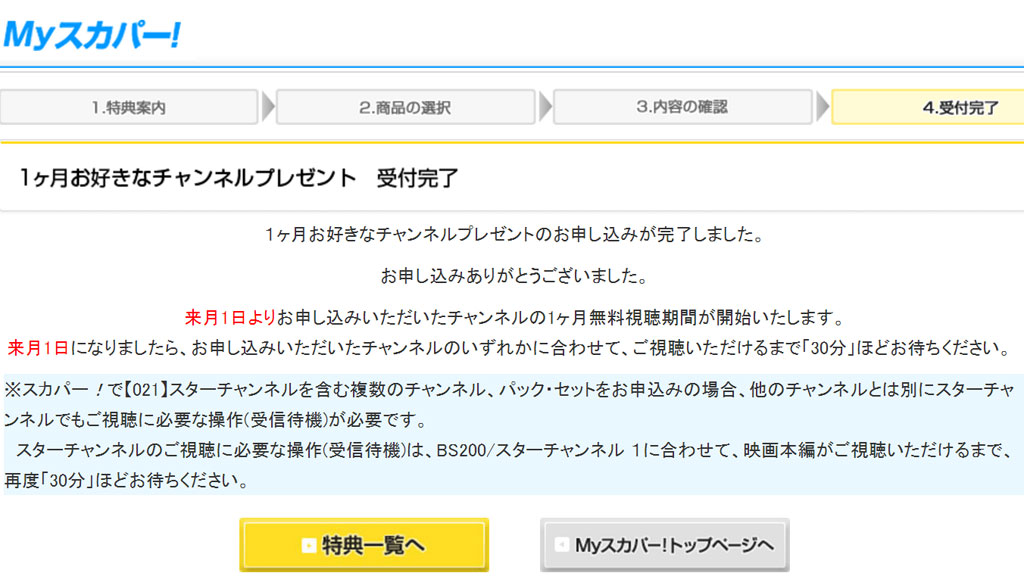Select step 2.商品の選択
Image resolution: width=1024 pixels, height=576 pixels.
pyautogui.click(x=406, y=107)
